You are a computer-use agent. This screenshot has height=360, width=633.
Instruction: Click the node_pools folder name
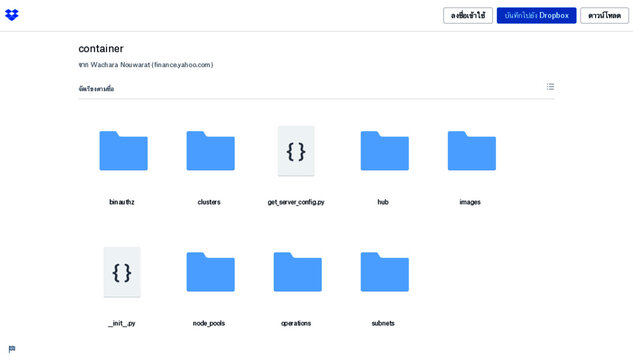[209, 323]
